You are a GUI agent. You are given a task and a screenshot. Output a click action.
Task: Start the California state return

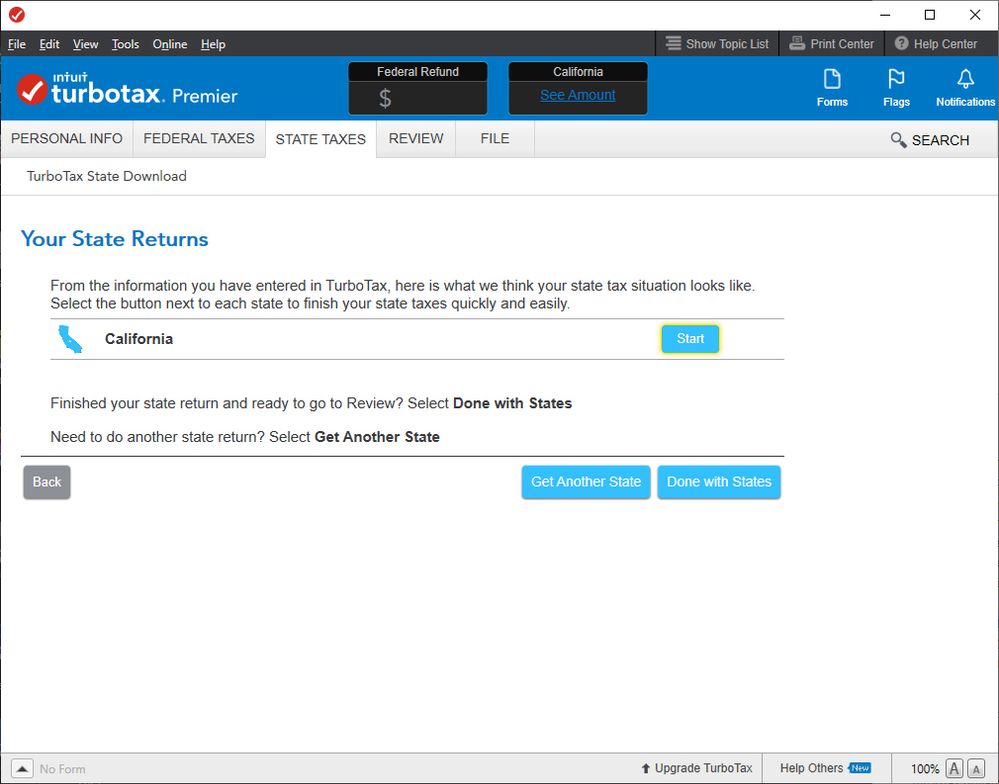[x=690, y=339]
